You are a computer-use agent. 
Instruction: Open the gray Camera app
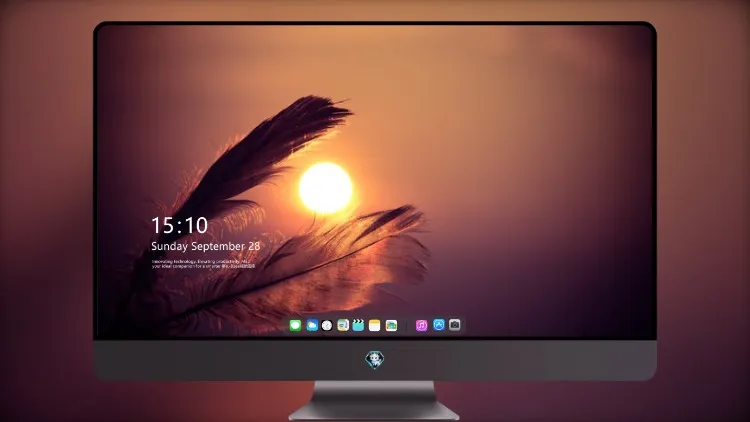[455, 325]
